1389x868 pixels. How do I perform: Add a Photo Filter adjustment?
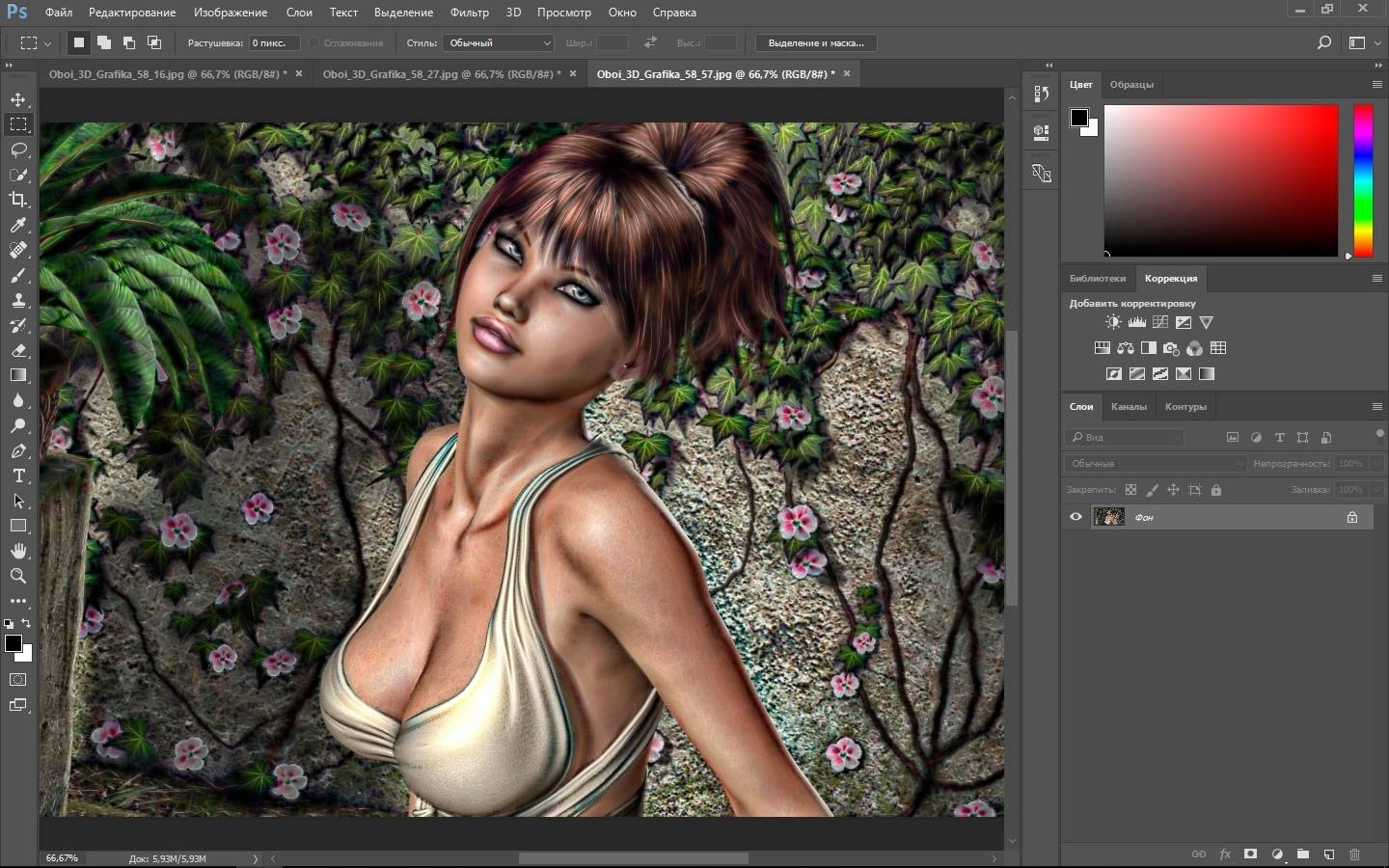(x=1171, y=348)
